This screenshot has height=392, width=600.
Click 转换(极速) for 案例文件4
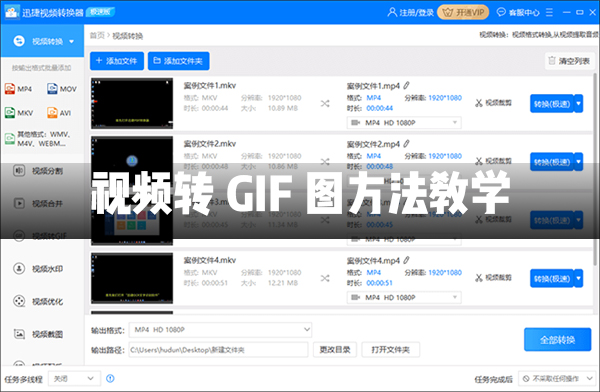(x=552, y=279)
